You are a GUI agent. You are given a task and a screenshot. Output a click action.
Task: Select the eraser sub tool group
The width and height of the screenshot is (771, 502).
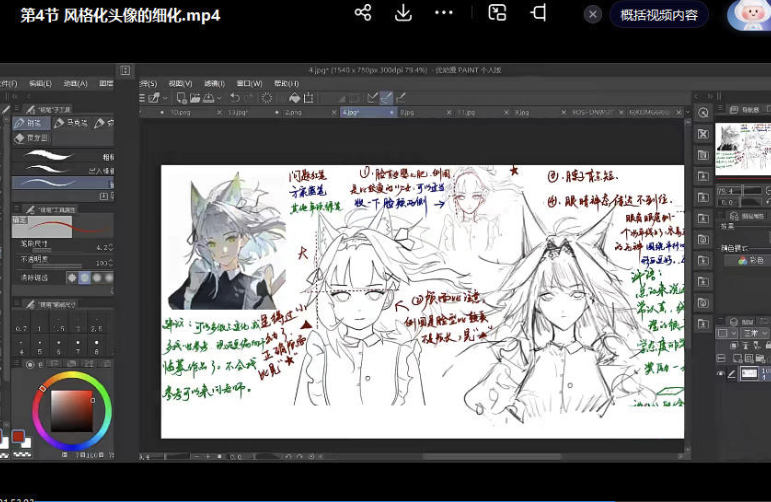(x=31, y=138)
